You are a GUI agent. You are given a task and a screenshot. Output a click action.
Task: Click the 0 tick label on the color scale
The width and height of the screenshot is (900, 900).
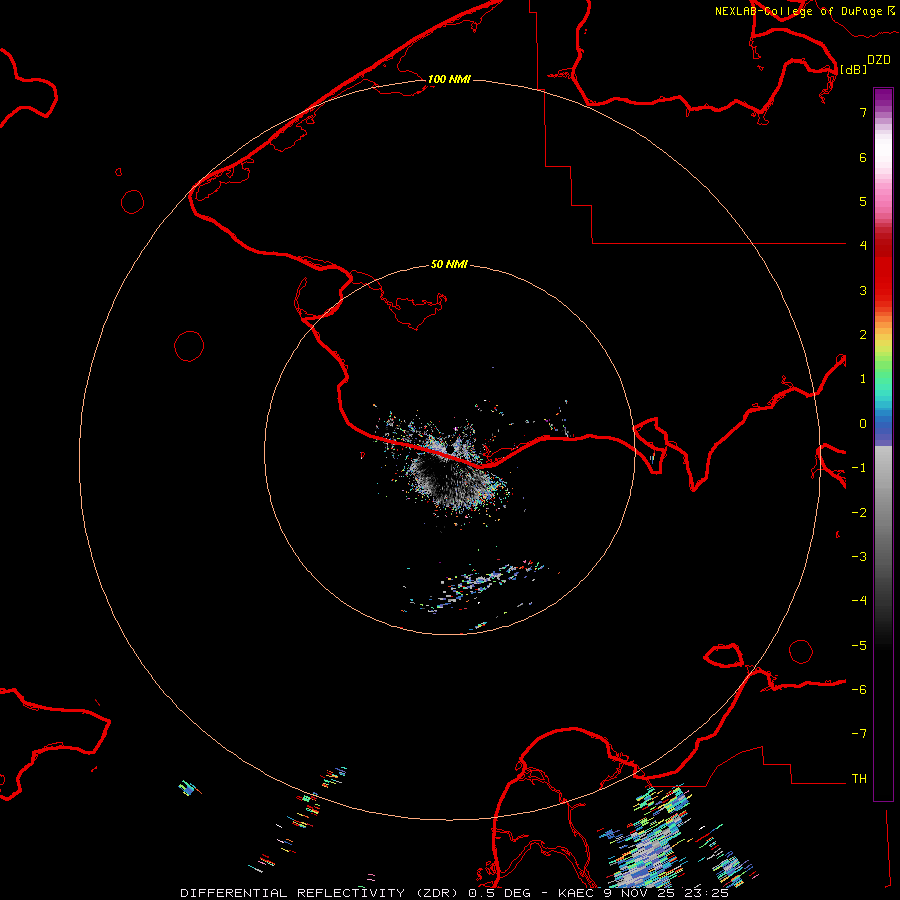863,424
